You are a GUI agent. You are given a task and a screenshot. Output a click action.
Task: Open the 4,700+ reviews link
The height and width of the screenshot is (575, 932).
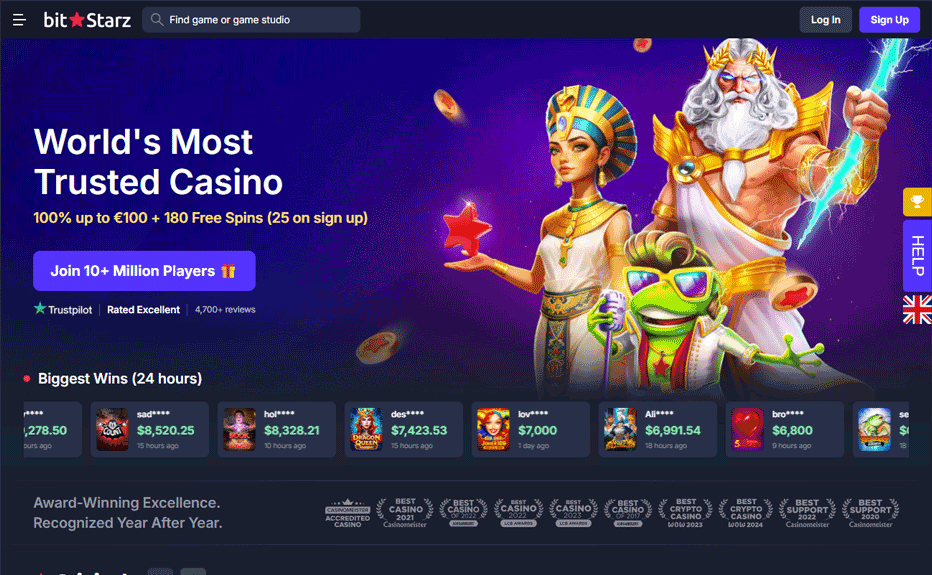(x=225, y=310)
